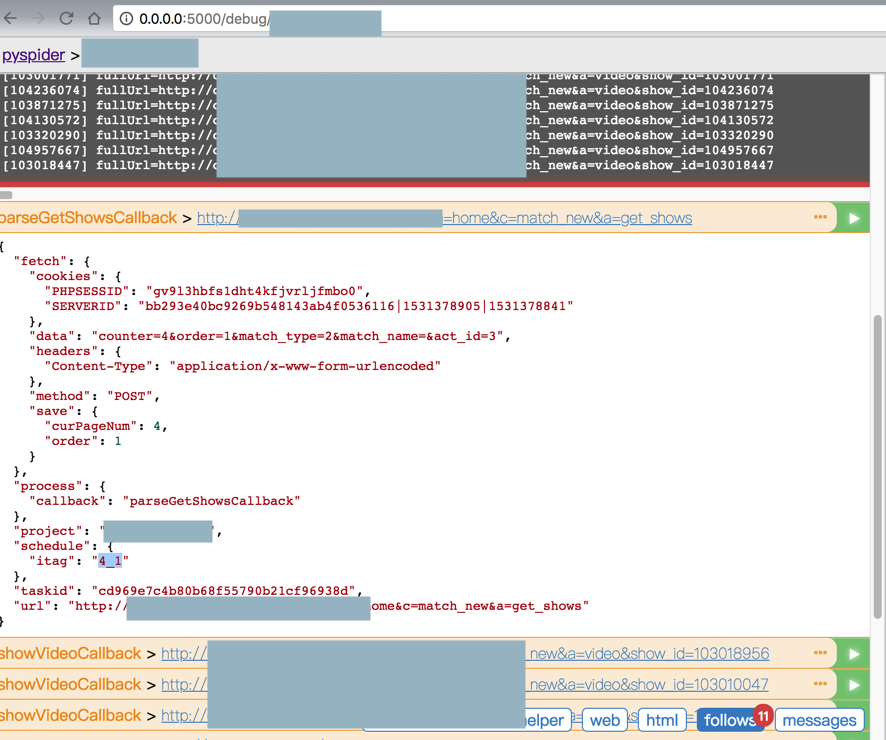Expand details dots for show_id=103010047 task
Viewport: 886px width, 740px height.
820,684
